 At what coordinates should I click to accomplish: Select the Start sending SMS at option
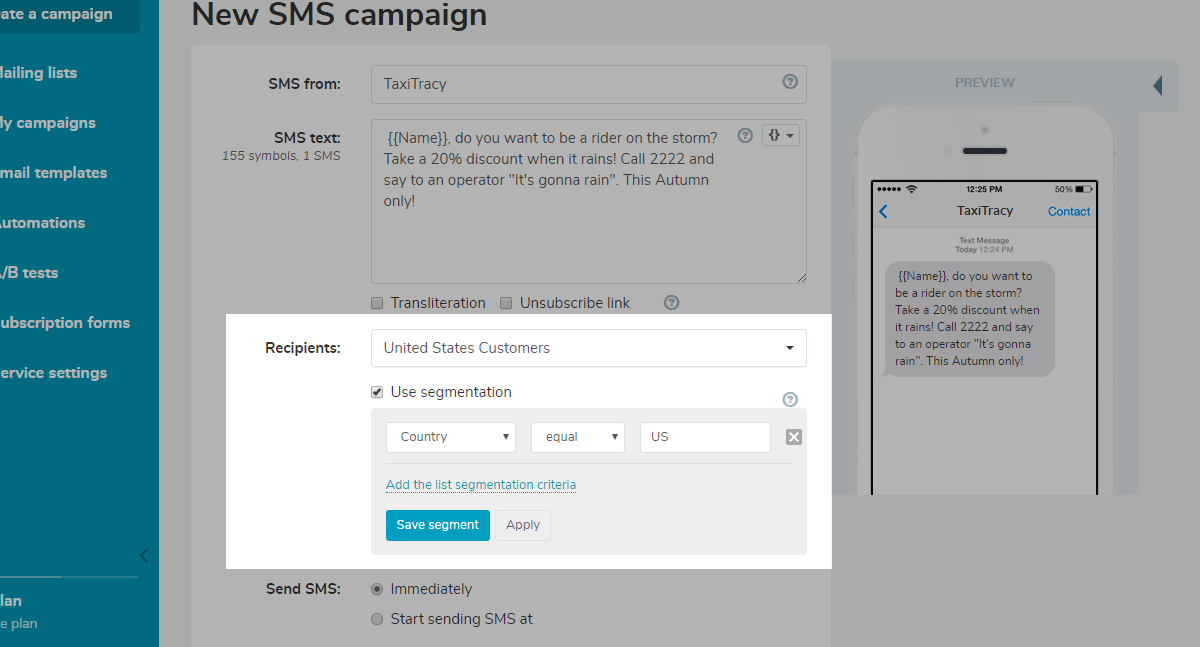pyautogui.click(x=377, y=618)
